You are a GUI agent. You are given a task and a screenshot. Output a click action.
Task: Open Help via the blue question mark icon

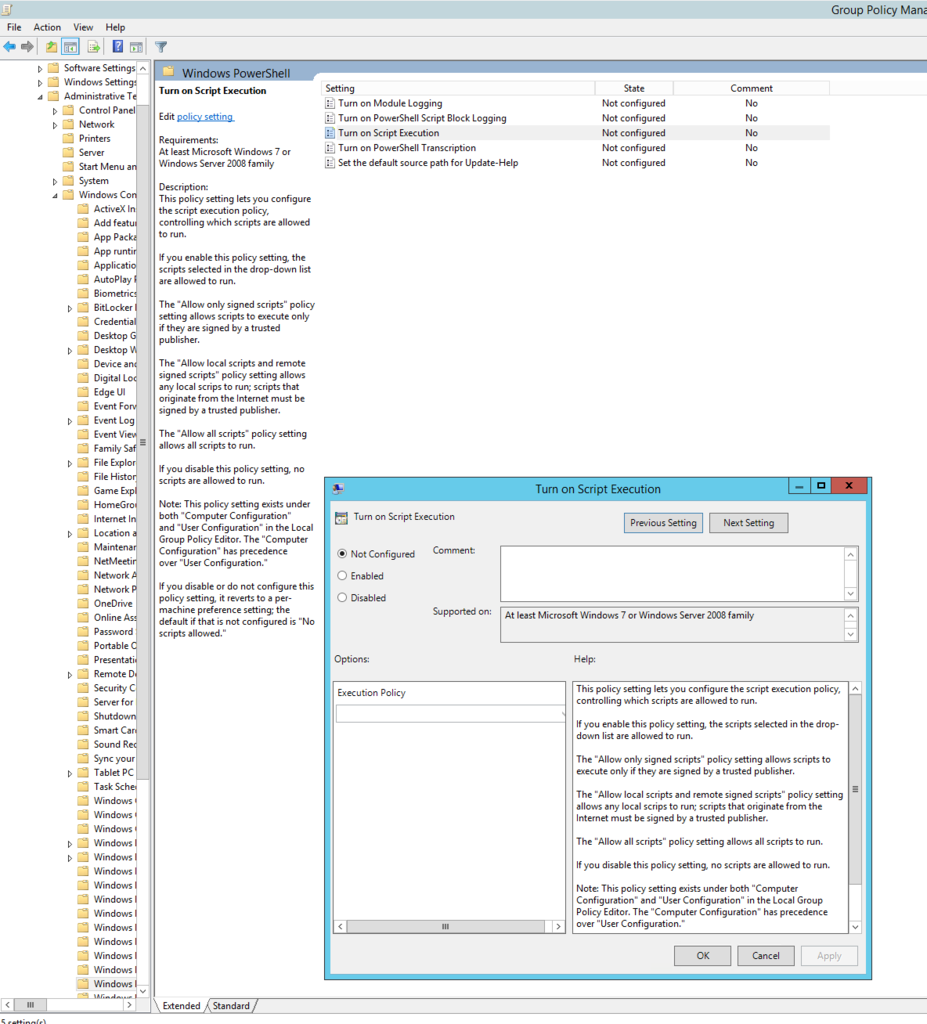(x=118, y=46)
